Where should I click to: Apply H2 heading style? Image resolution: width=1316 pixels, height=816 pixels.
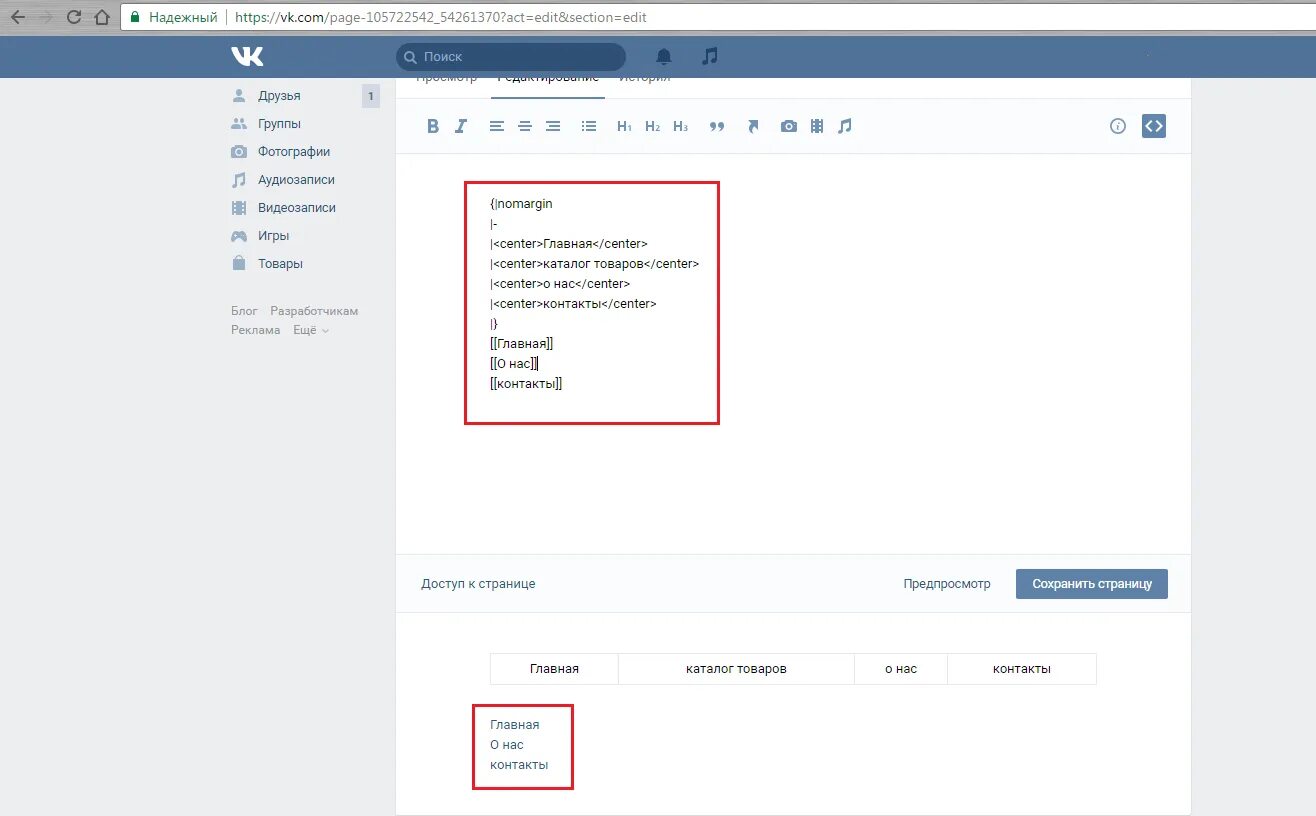[652, 126]
